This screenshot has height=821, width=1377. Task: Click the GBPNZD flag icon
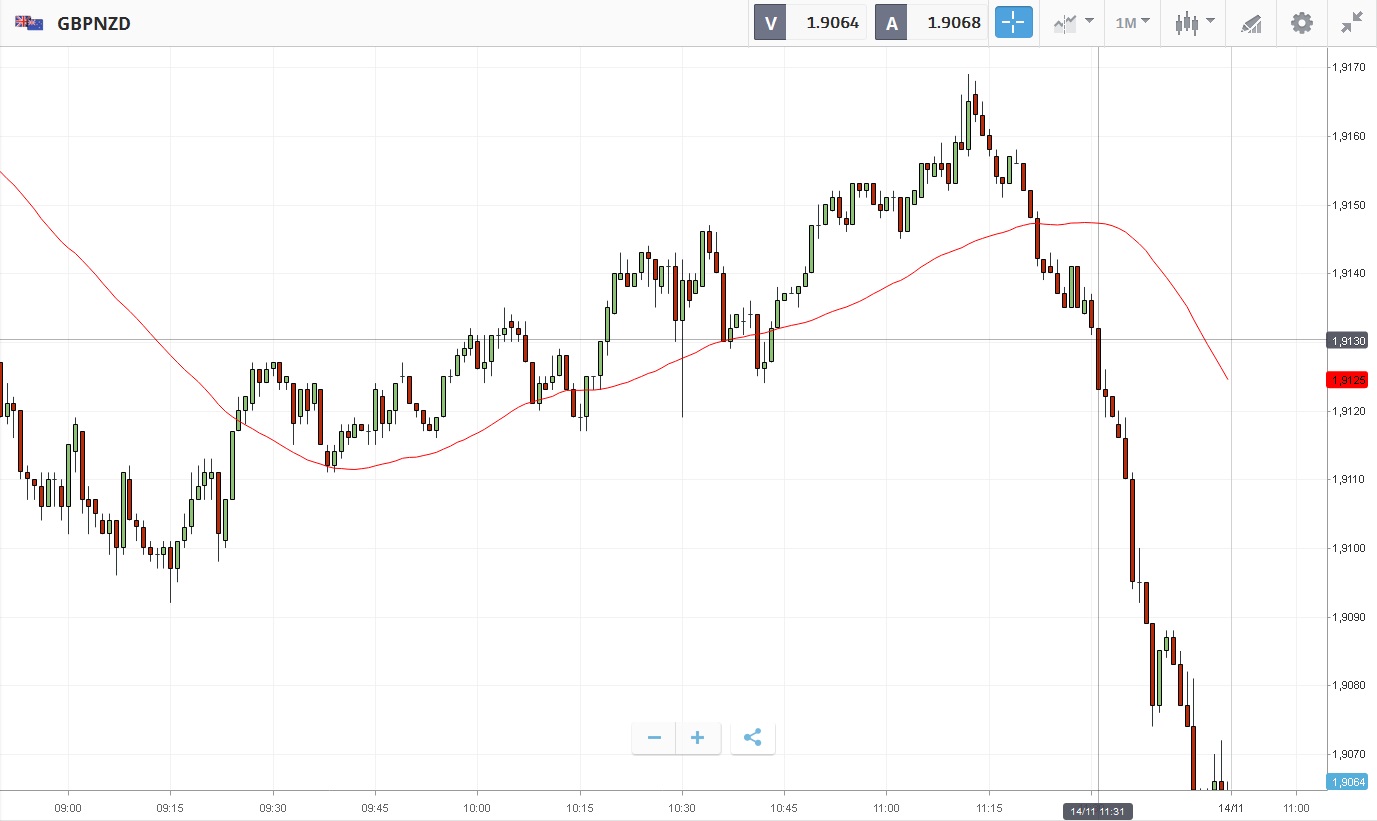click(x=29, y=22)
